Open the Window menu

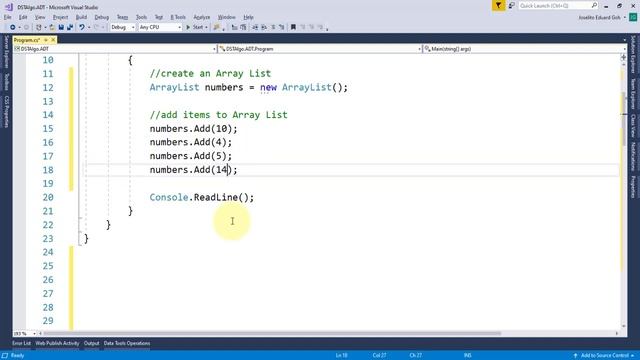(227, 17)
